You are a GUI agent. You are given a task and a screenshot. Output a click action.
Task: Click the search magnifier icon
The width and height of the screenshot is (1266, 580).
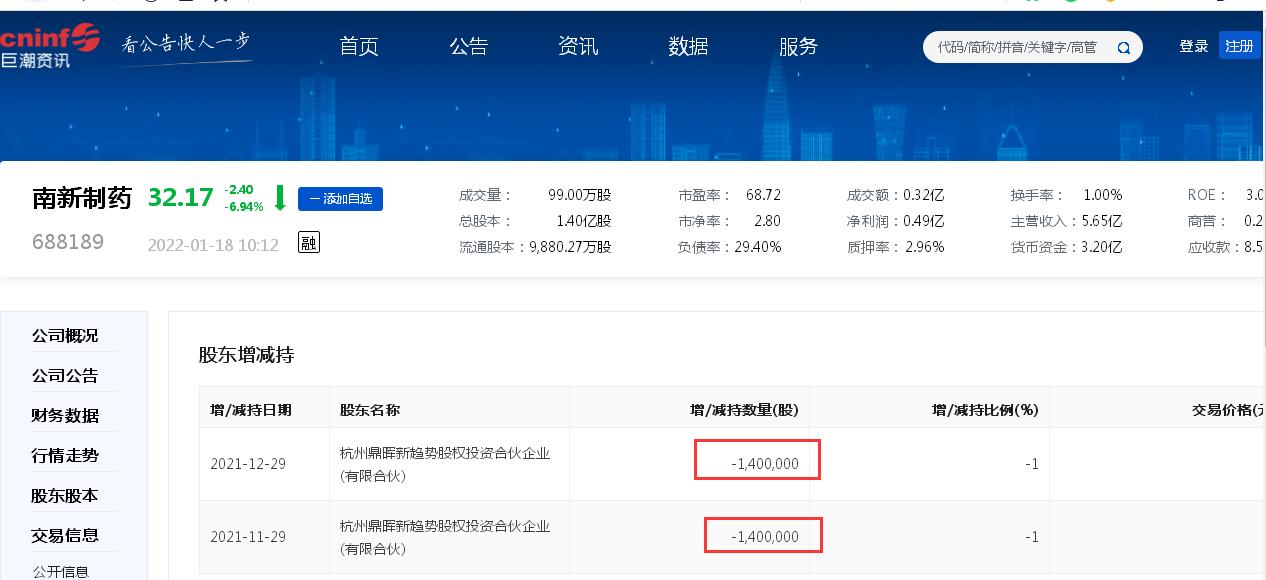pos(1123,48)
